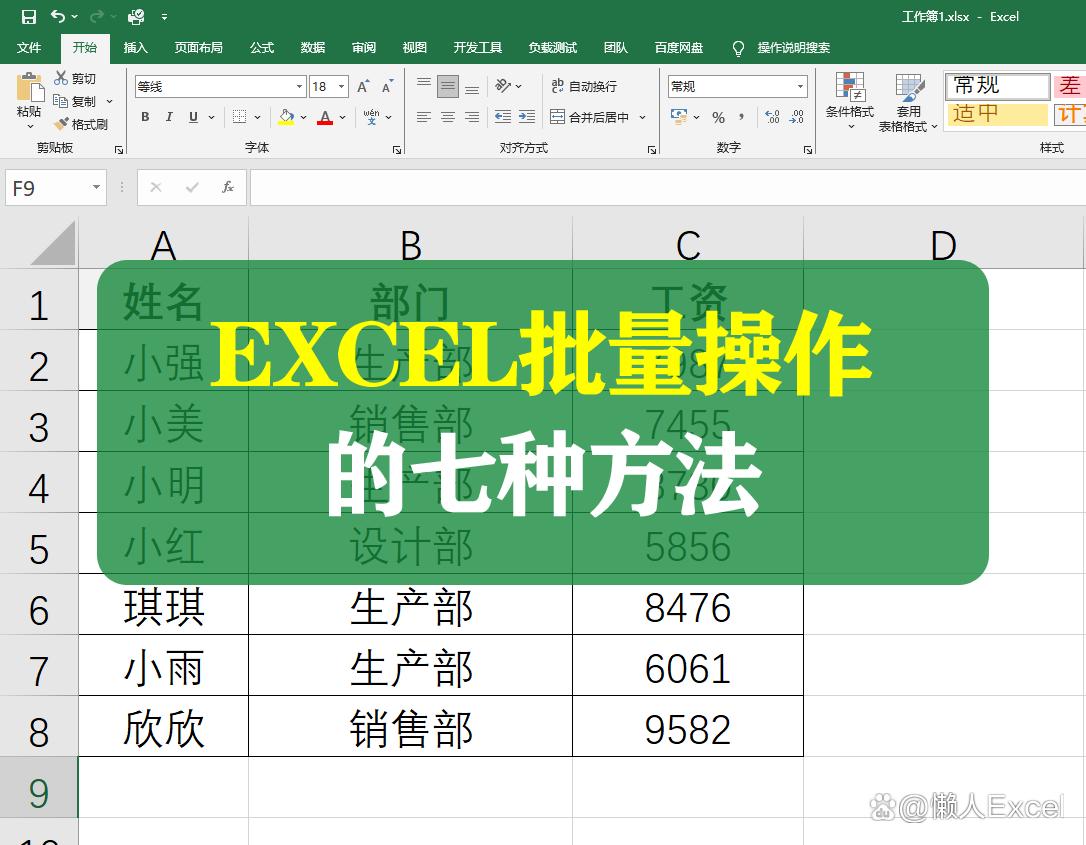Align text left in cell
Screen dimensions: 1086x845
(424, 117)
